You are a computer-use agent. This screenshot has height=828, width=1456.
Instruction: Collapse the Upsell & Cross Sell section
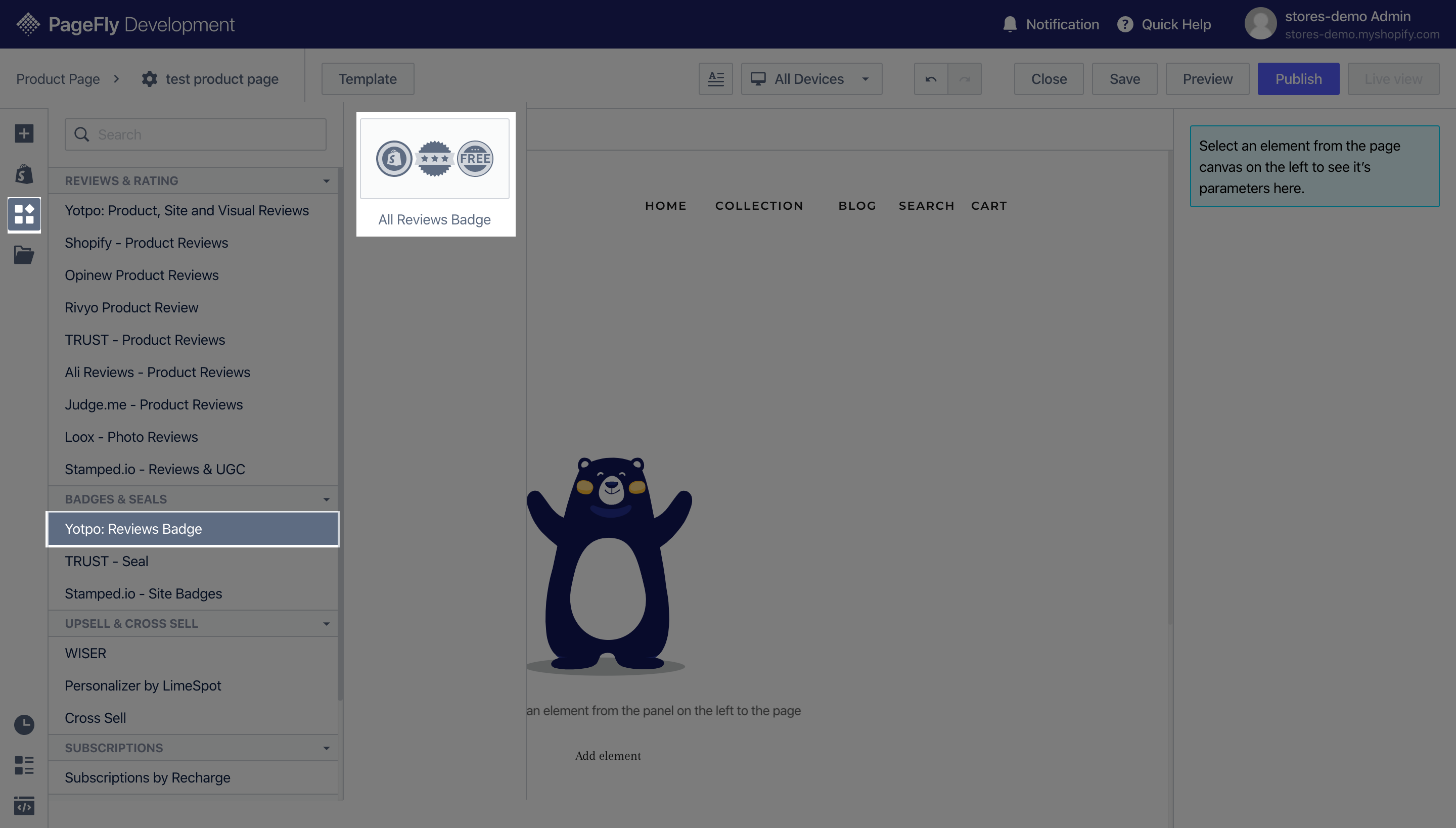click(327, 624)
